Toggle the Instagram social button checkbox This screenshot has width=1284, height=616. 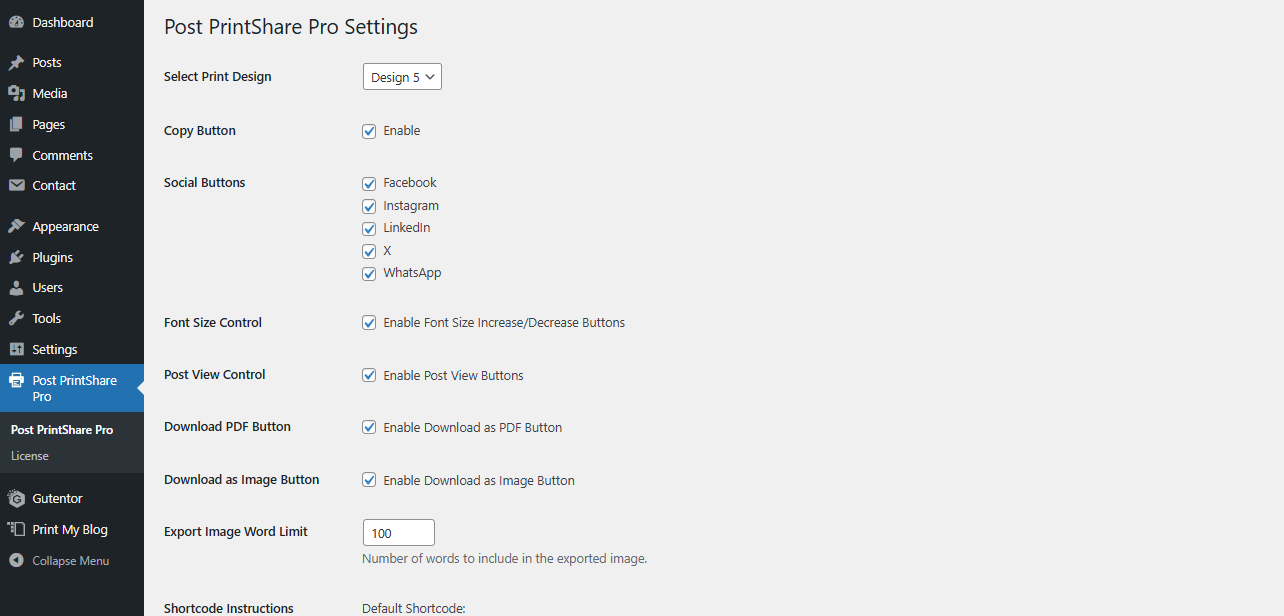[x=369, y=206]
